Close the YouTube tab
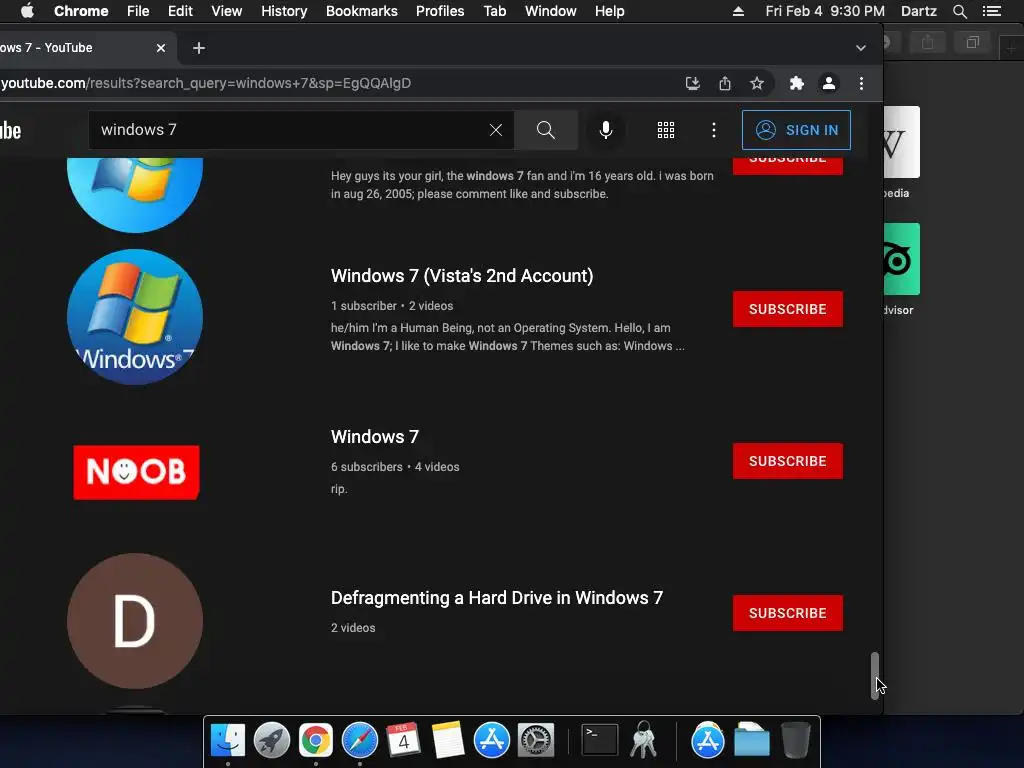The height and width of the screenshot is (768, 1024). point(161,48)
